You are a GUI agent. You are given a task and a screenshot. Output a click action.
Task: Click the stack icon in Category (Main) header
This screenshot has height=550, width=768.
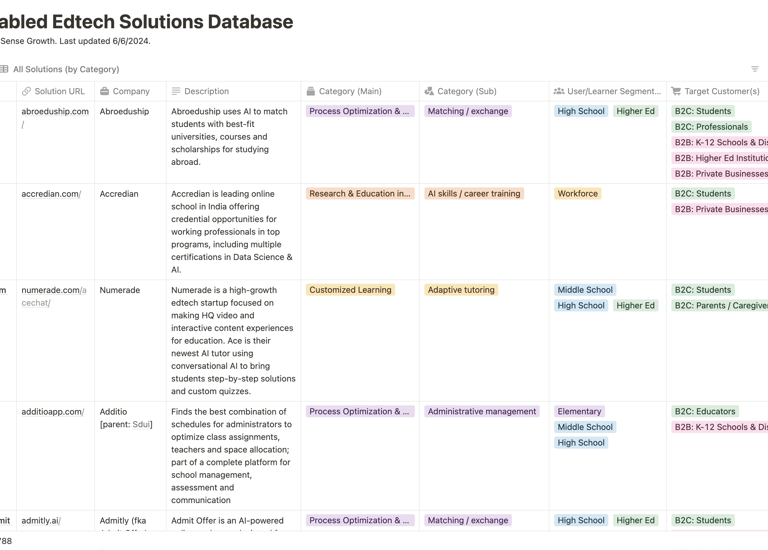coord(311,91)
